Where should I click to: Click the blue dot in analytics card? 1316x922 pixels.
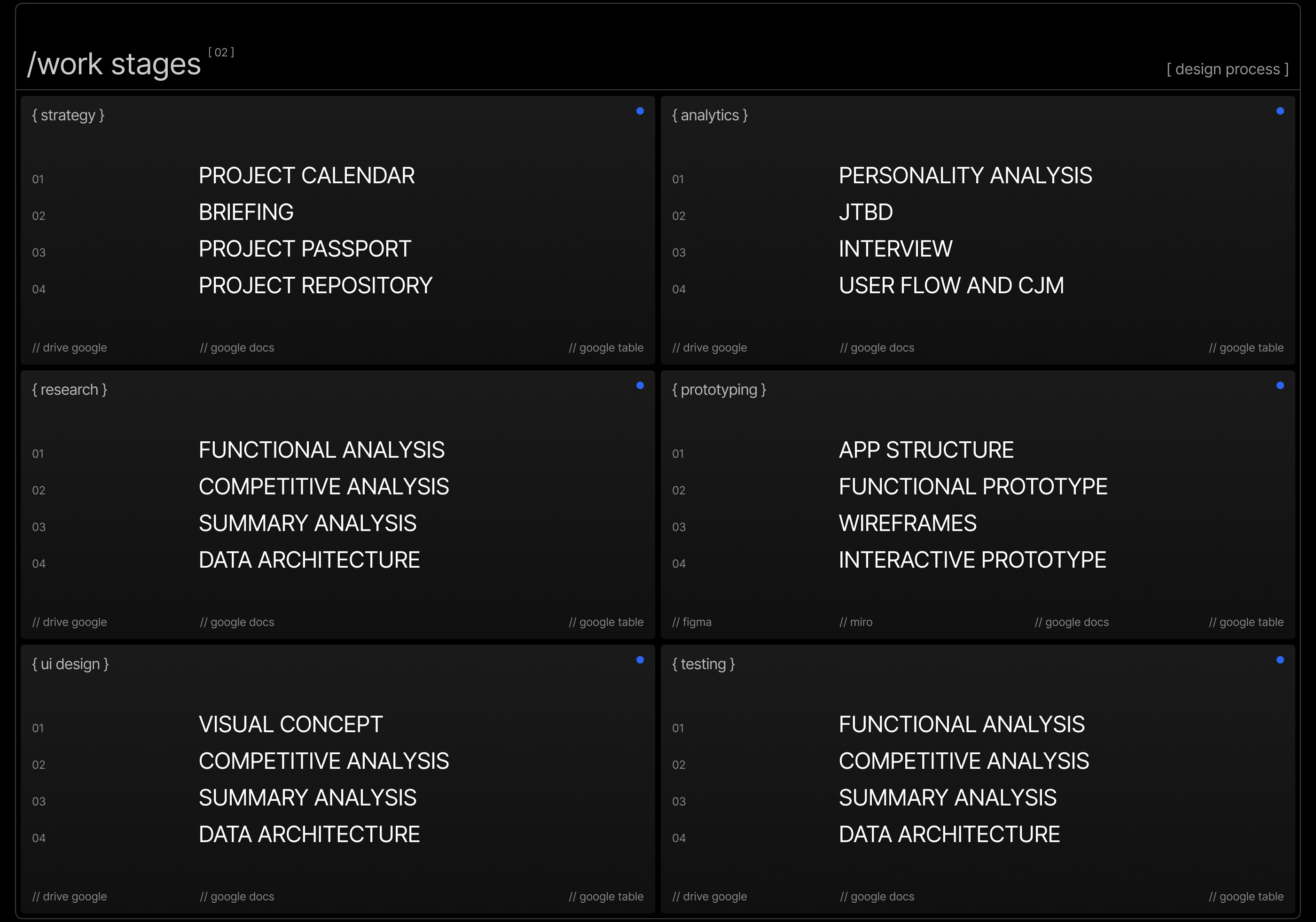click(1279, 111)
